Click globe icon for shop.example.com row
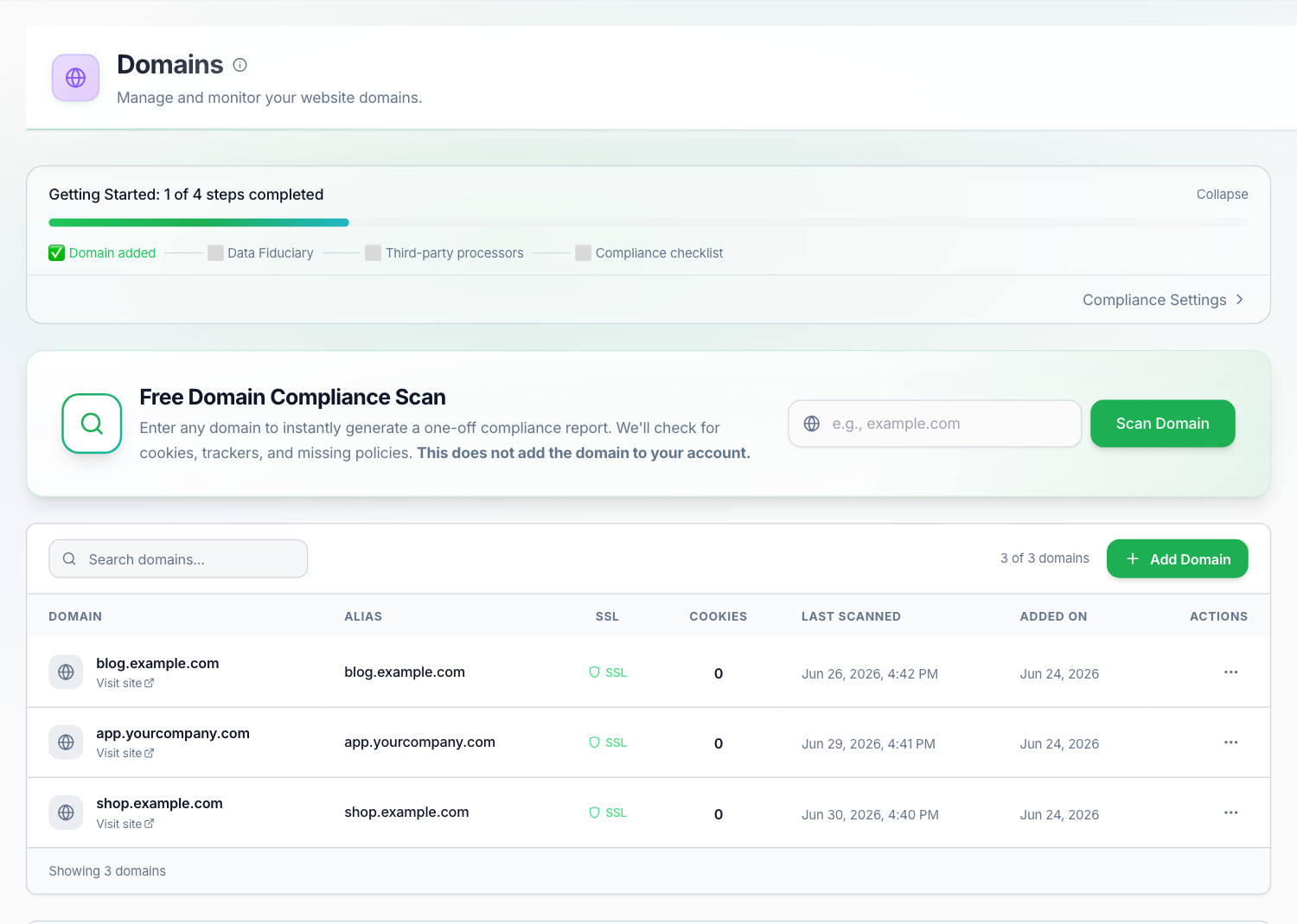 pyautogui.click(x=66, y=812)
